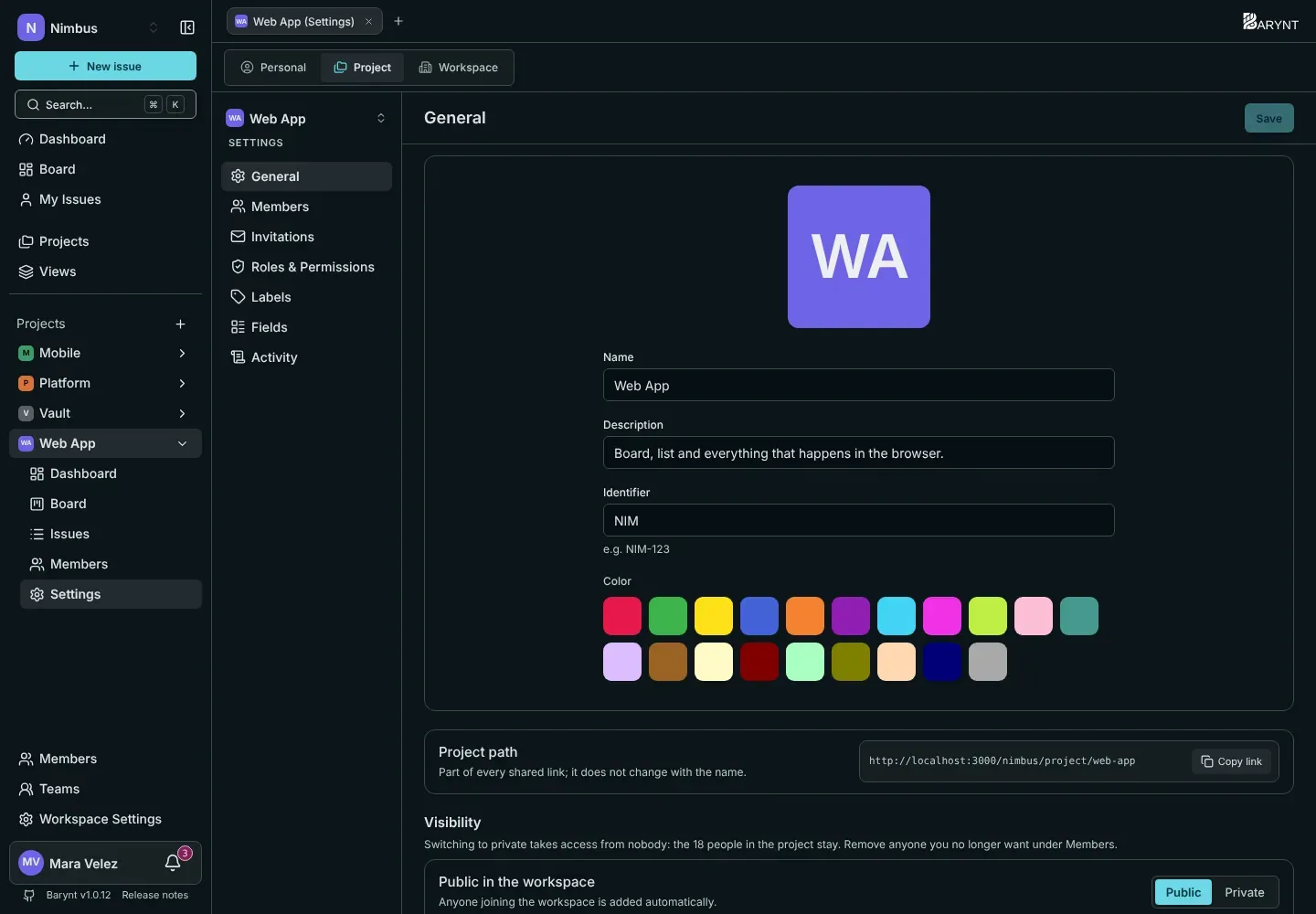Image resolution: width=1316 pixels, height=914 pixels.
Task: Pick the red color swatch
Action: click(622, 616)
